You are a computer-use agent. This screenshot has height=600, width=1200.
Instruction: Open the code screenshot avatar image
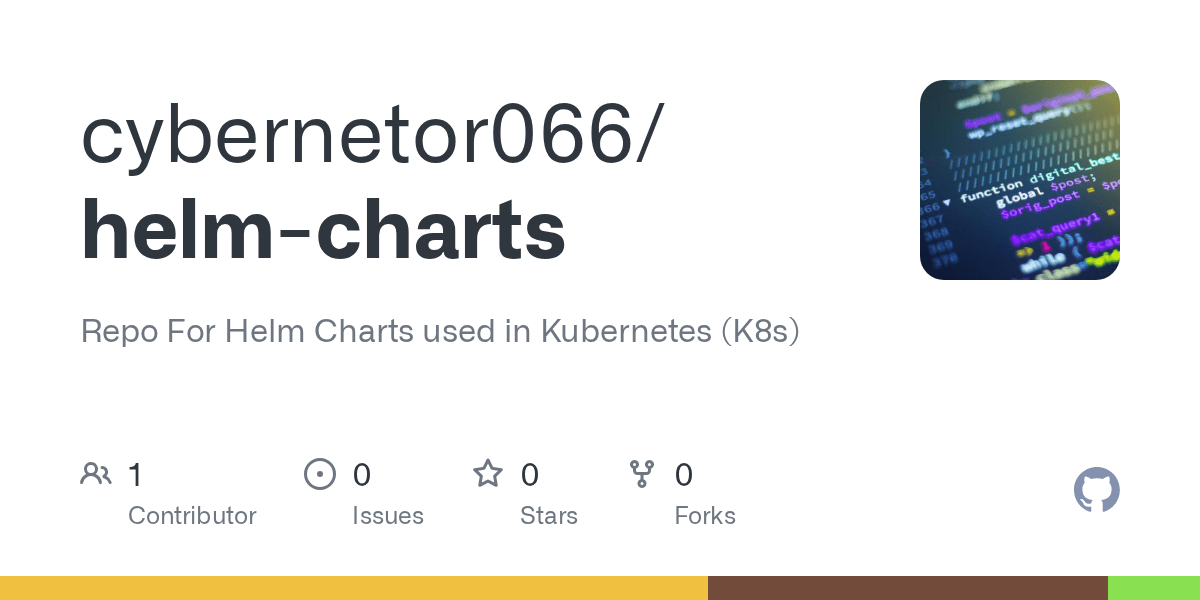1019,180
